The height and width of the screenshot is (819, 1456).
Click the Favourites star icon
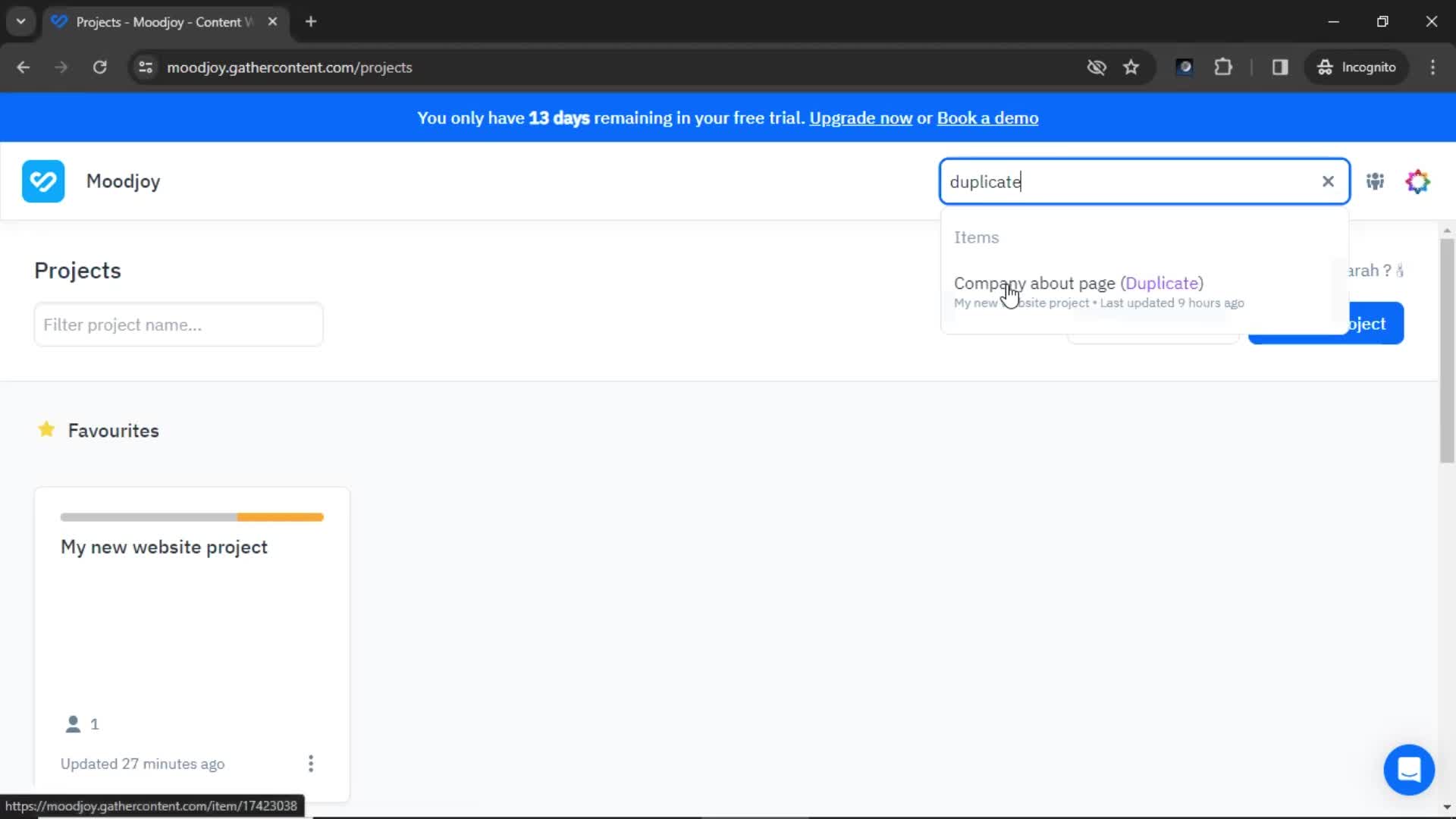point(46,430)
